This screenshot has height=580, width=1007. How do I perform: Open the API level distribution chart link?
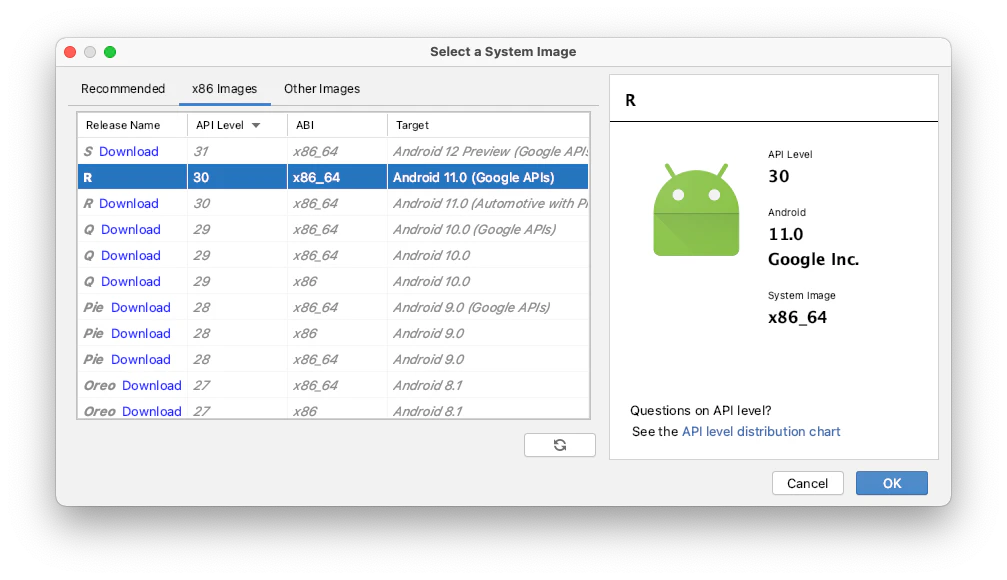[761, 432]
